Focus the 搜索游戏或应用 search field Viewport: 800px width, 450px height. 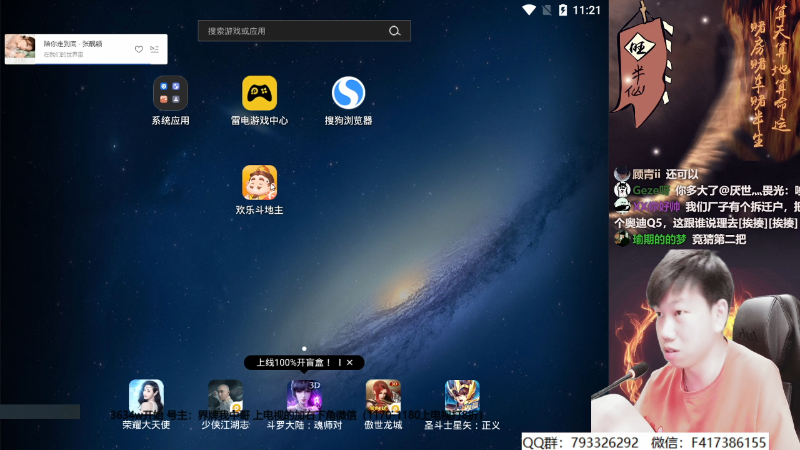click(x=304, y=31)
